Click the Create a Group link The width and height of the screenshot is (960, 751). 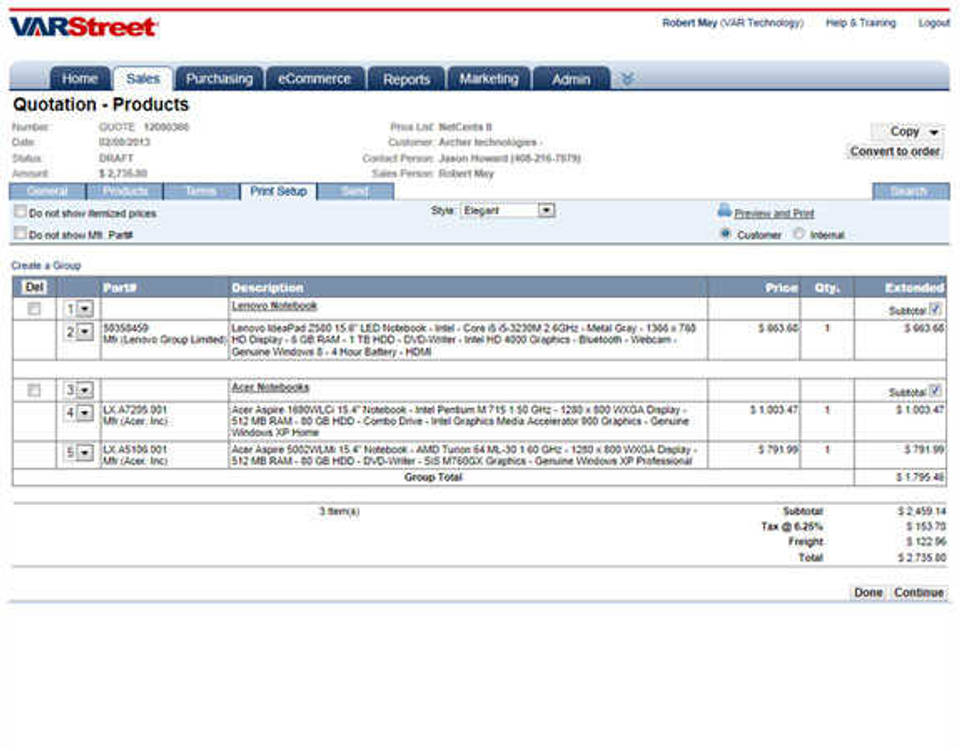tap(46, 266)
